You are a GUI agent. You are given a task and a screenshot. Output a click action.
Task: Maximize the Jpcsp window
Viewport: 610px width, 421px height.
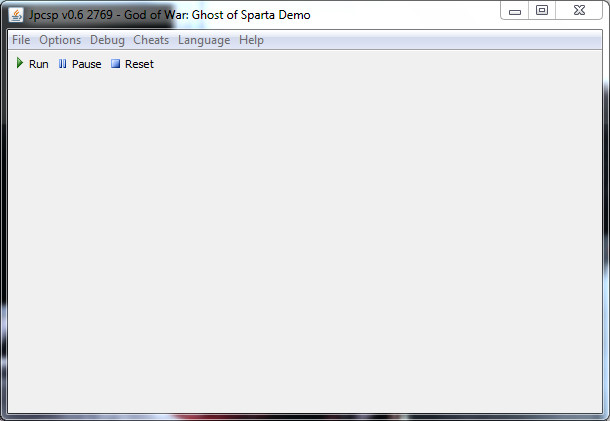542,11
